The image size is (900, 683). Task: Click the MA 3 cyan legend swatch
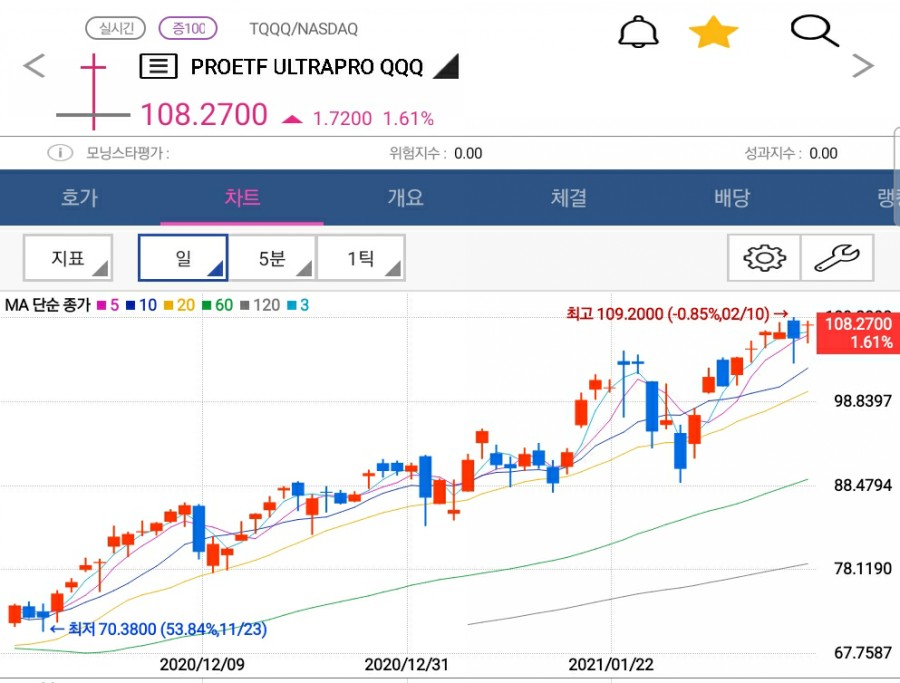(292, 305)
